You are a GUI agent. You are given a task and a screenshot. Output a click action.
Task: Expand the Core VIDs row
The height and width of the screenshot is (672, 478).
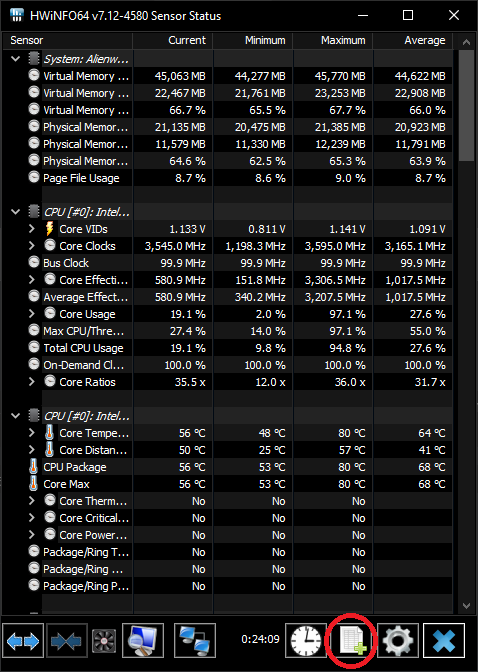32,229
